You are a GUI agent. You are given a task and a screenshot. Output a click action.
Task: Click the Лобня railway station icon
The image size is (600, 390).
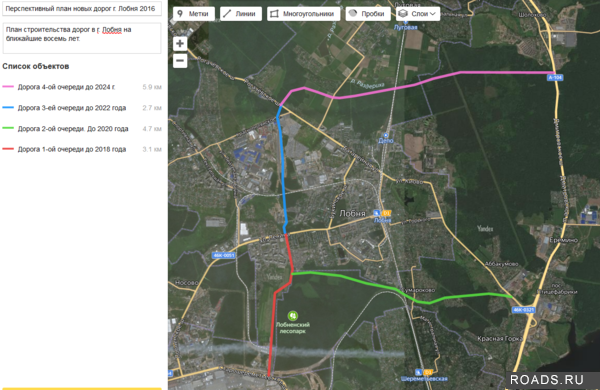377,213
